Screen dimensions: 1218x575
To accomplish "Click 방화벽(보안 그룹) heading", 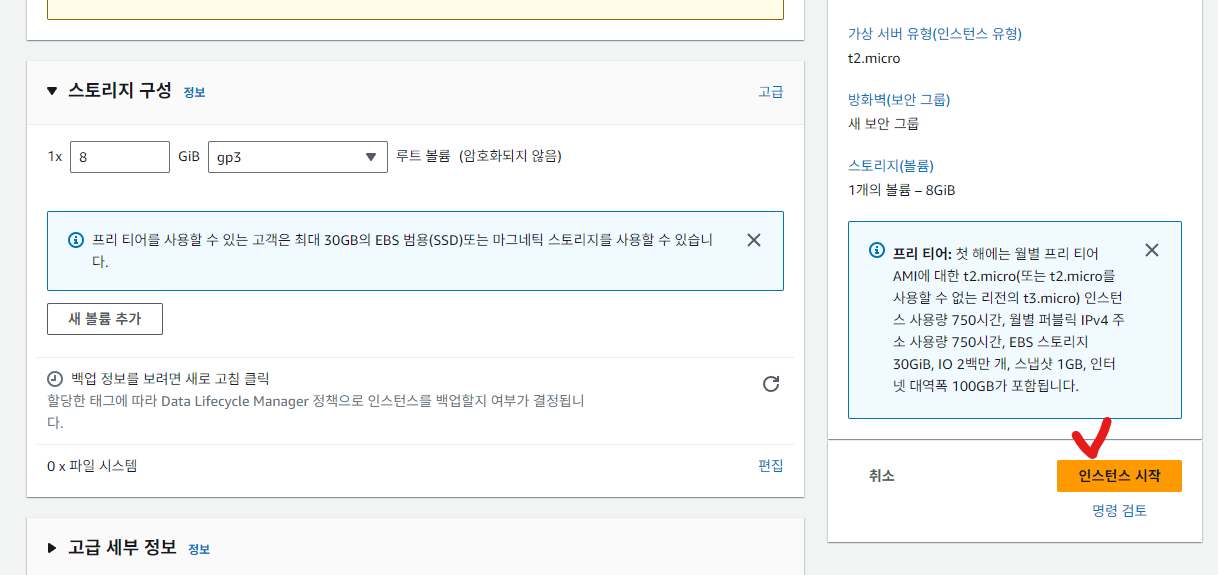I will (899, 100).
